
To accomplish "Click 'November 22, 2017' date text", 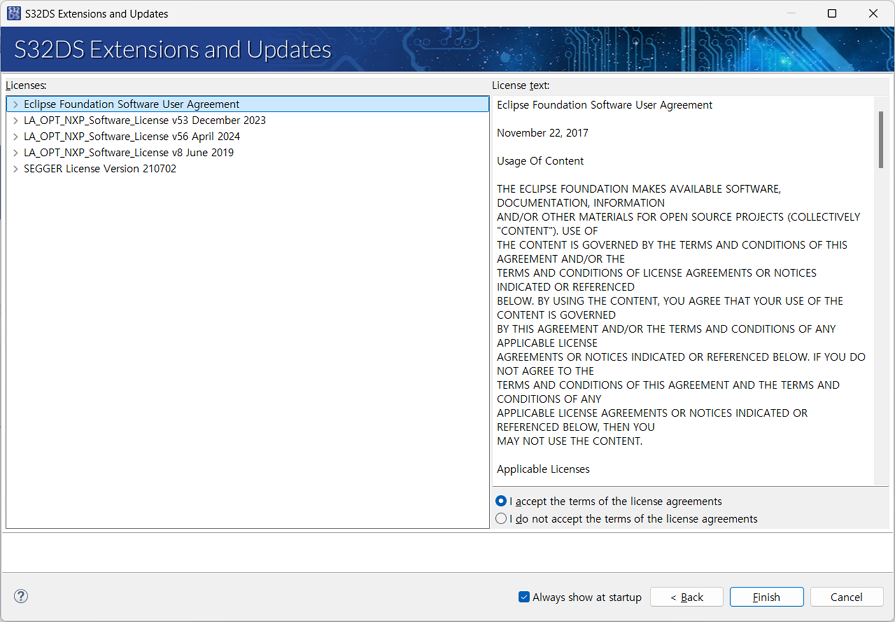I will point(542,133).
